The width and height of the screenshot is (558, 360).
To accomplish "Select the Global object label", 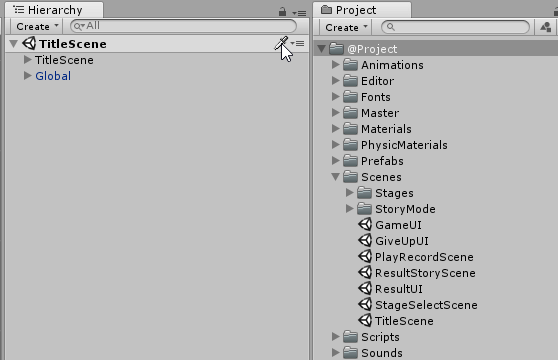I will pos(53,76).
